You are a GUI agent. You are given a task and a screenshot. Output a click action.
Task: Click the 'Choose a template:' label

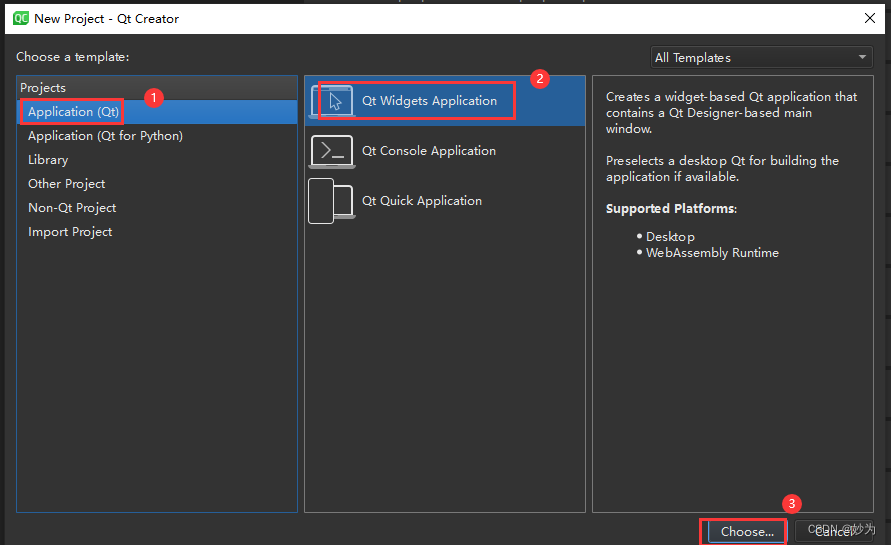pyautogui.click(x=73, y=57)
